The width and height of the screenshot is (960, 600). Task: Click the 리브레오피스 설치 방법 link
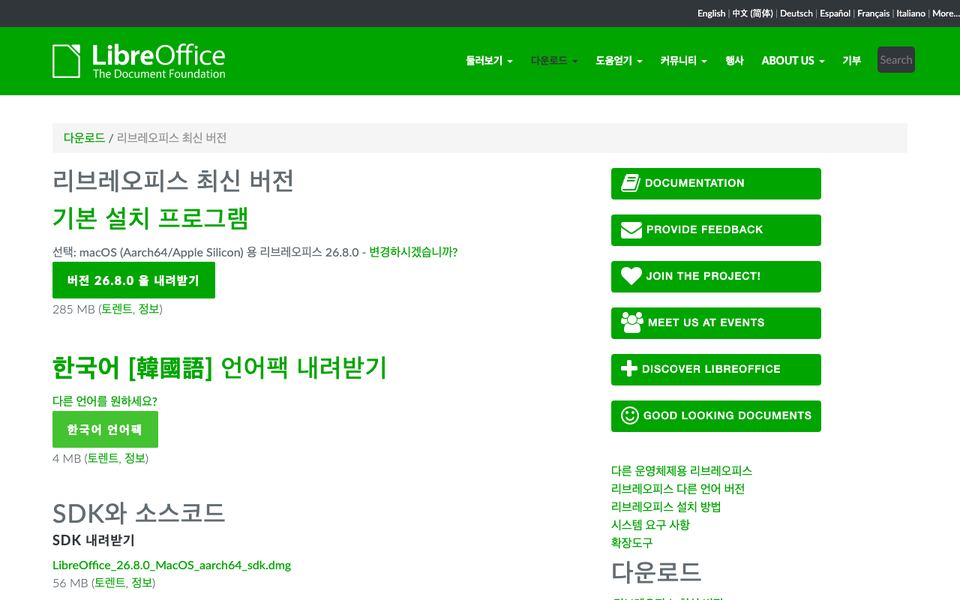(x=666, y=507)
